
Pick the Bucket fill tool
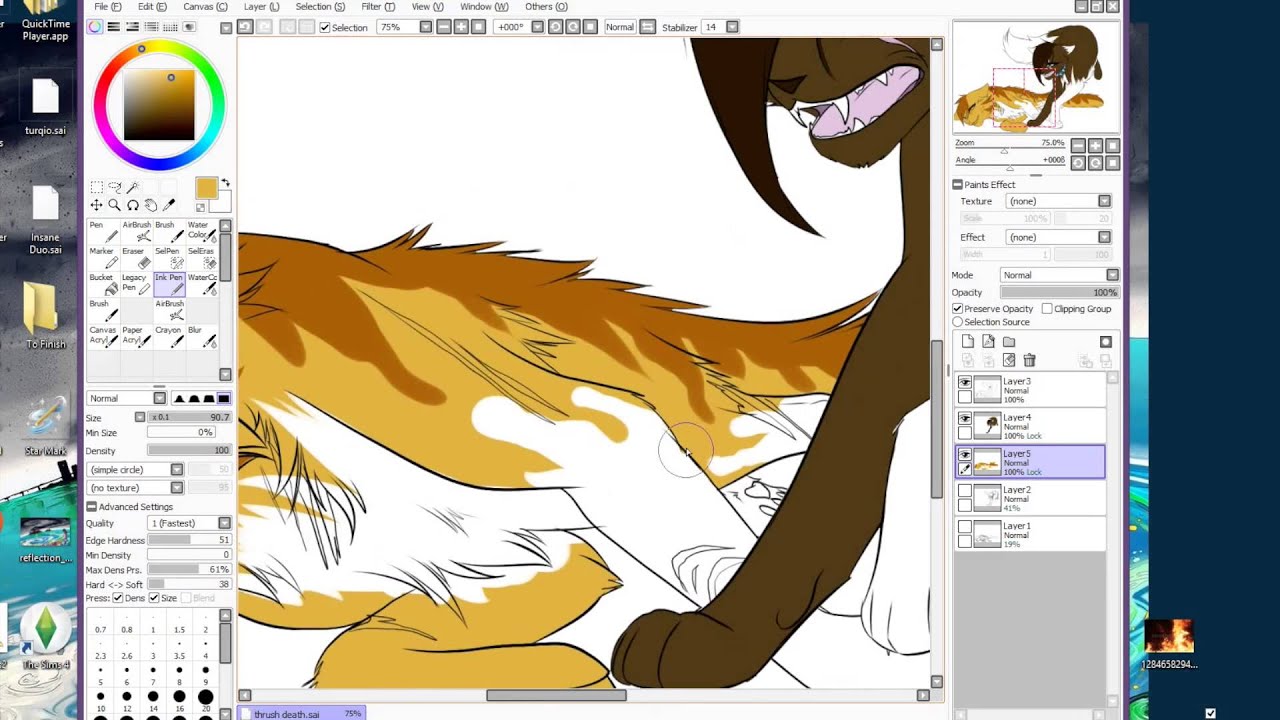[x=104, y=284]
